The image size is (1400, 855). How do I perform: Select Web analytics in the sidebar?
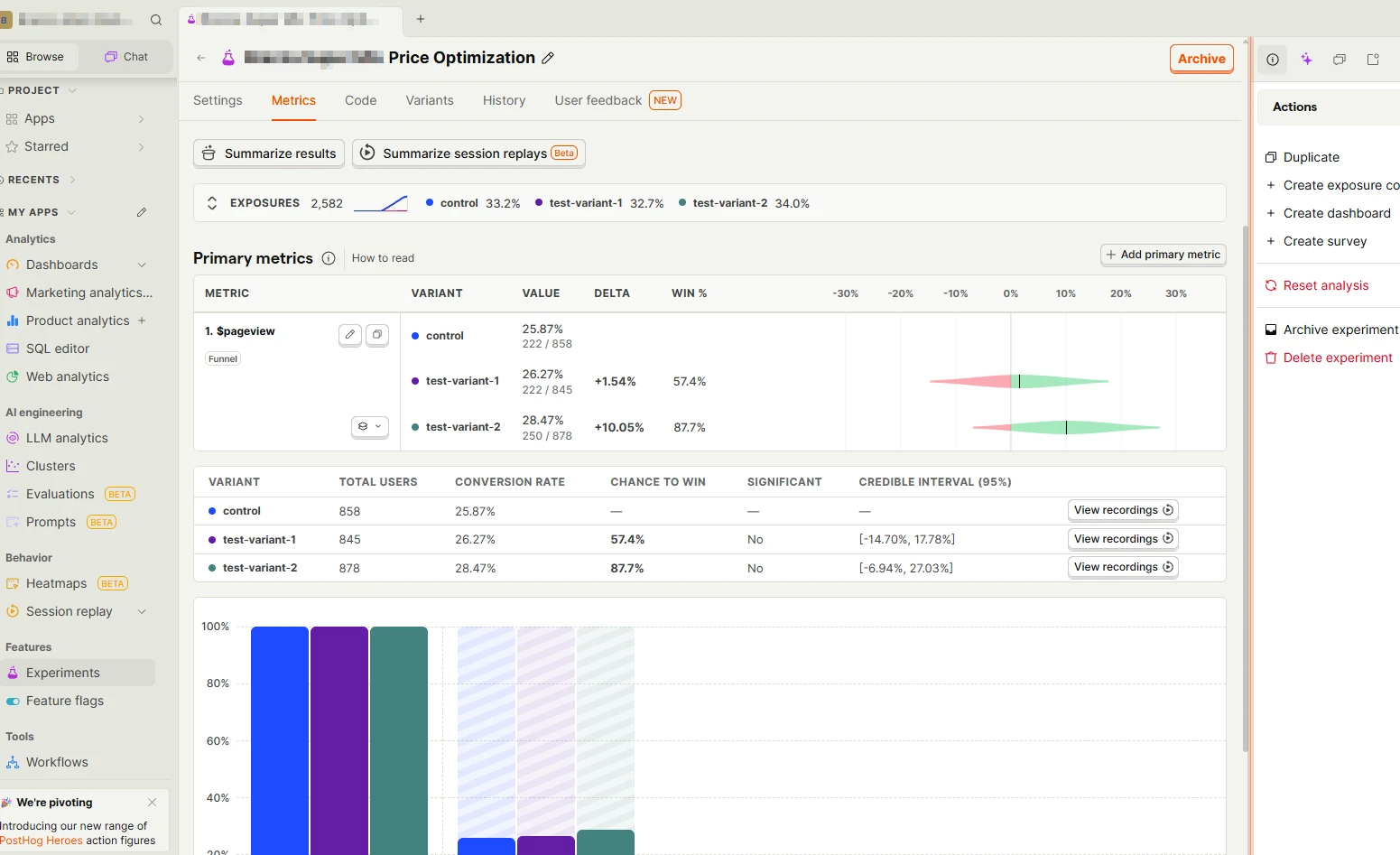pos(68,376)
